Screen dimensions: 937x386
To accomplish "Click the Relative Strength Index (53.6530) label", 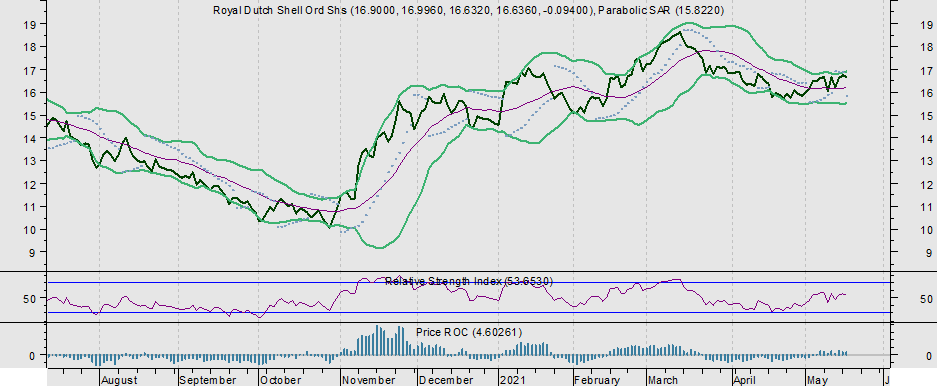I will [x=469, y=281].
